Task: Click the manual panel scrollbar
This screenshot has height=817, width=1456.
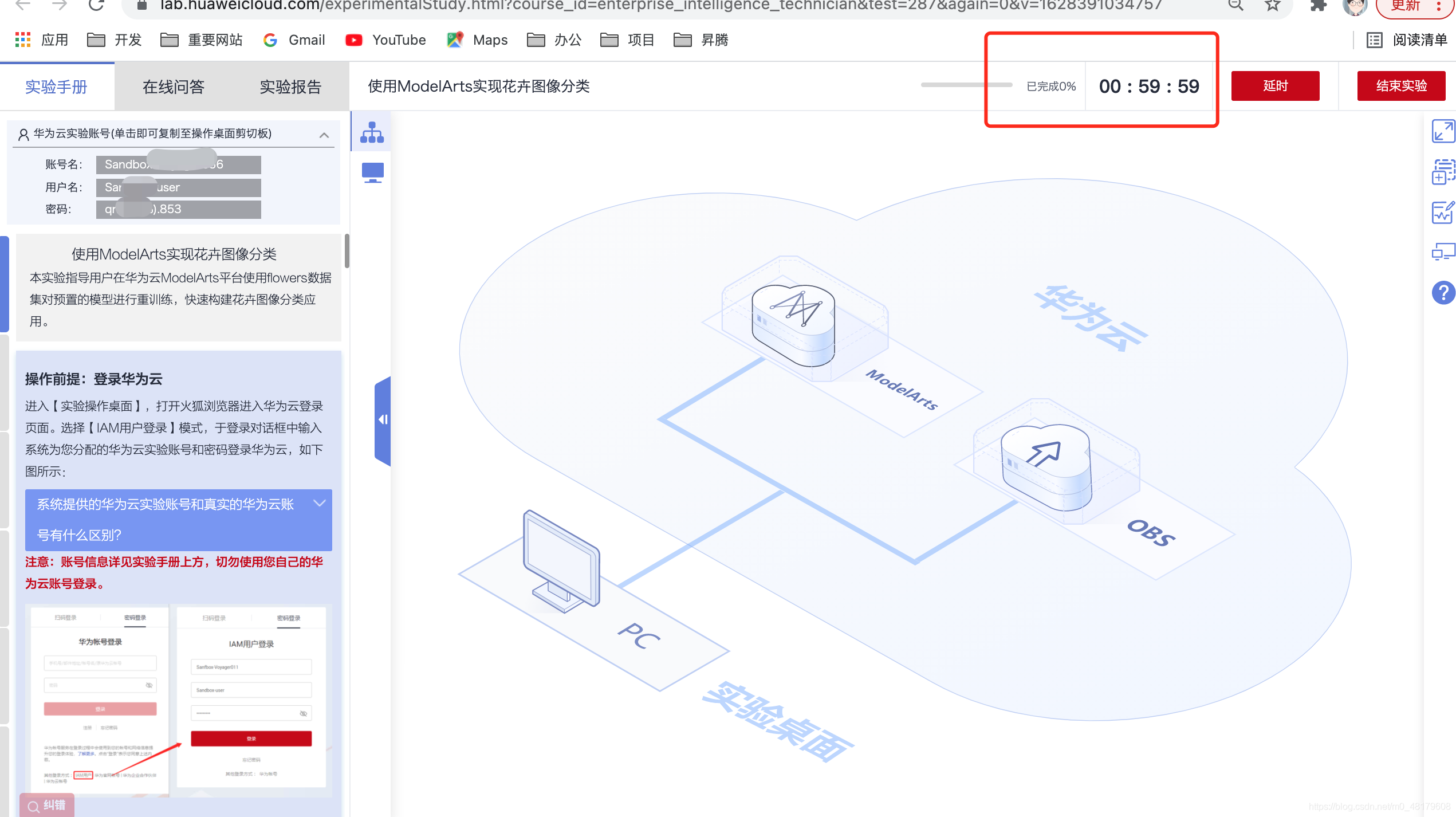Action: 347,250
